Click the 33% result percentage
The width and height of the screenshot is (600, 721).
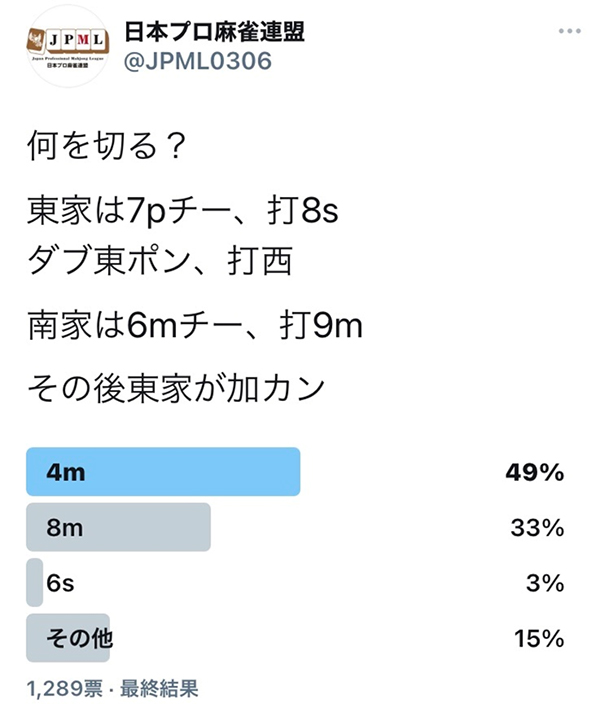537,527
